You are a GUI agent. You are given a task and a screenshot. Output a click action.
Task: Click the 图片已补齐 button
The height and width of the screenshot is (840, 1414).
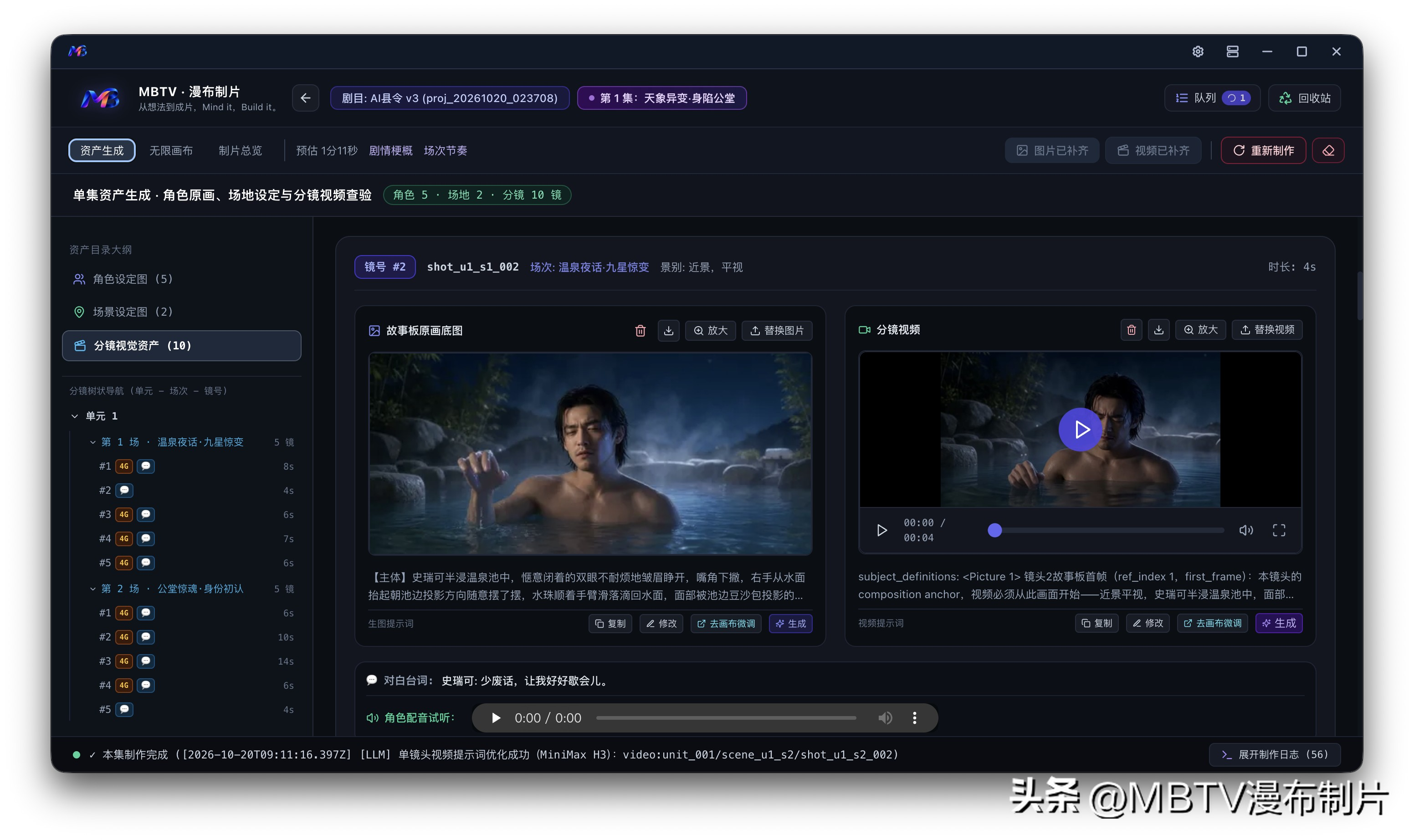point(1052,151)
